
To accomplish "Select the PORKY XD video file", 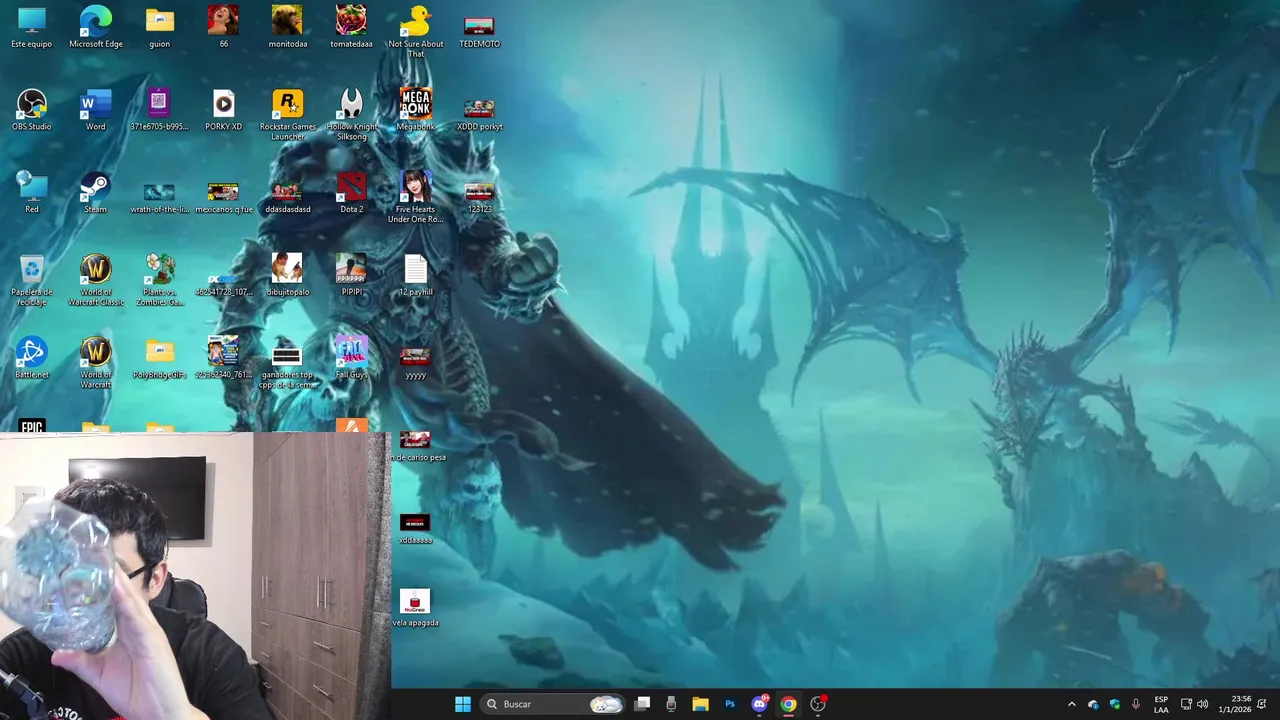I will pyautogui.click(x=223, y=110).
